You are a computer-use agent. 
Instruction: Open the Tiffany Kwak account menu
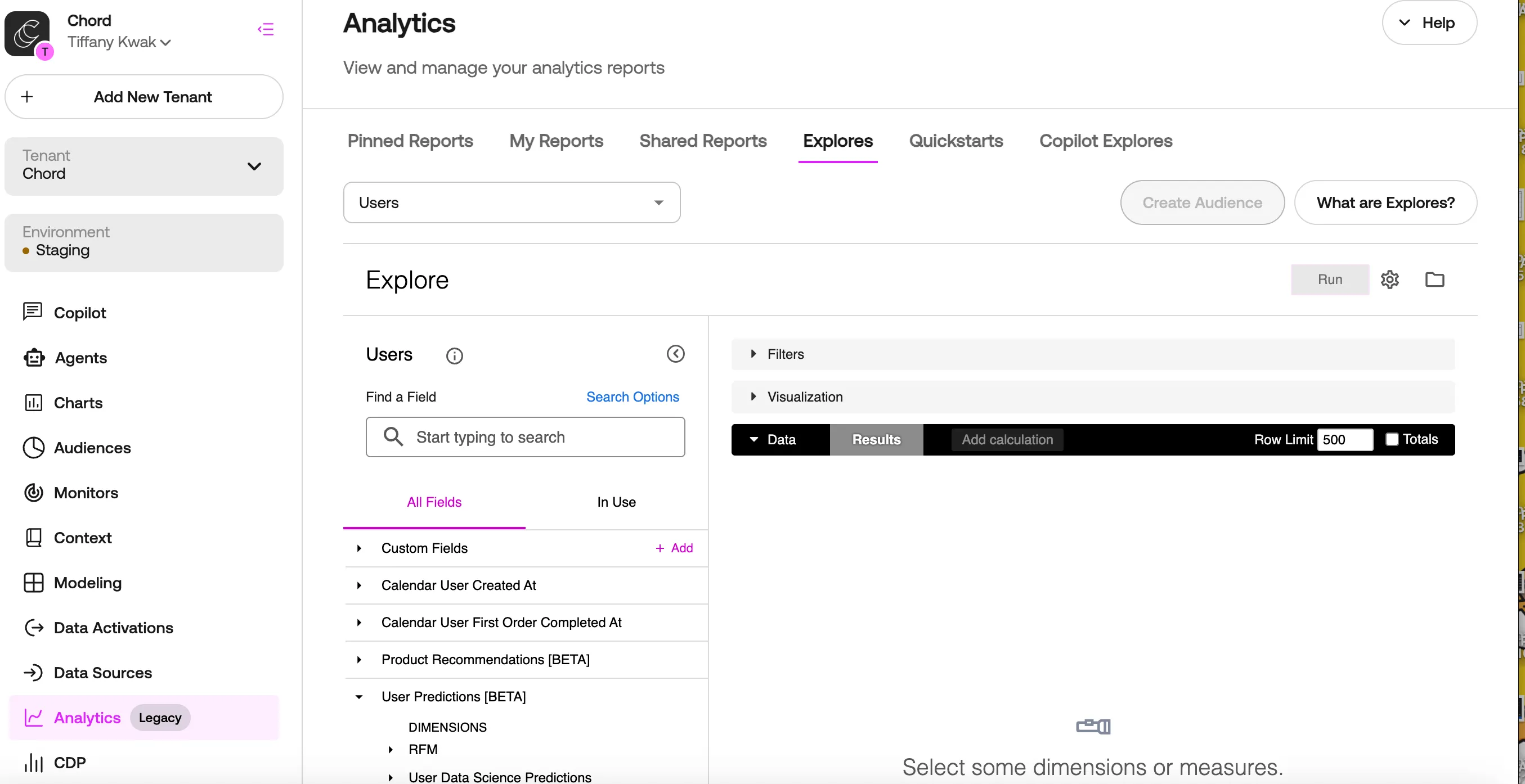(x=119, y=42)
